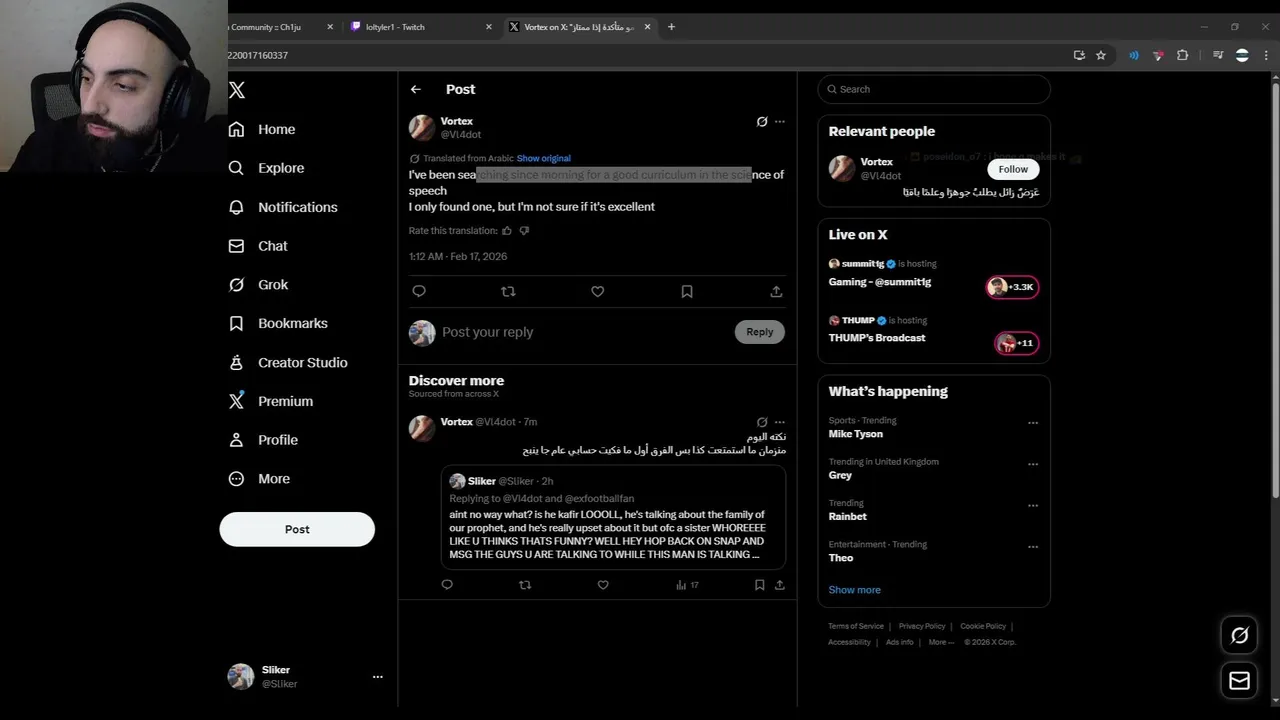Click the grey Reply button
Screen dimensions: 1280x720
(760, 332)
